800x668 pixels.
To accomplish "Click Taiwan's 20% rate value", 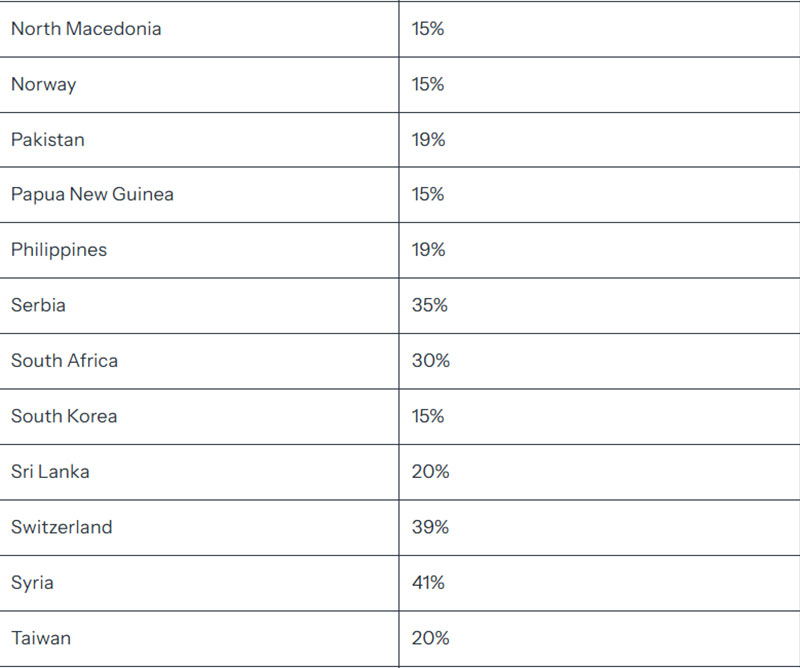I will [431, 638].
